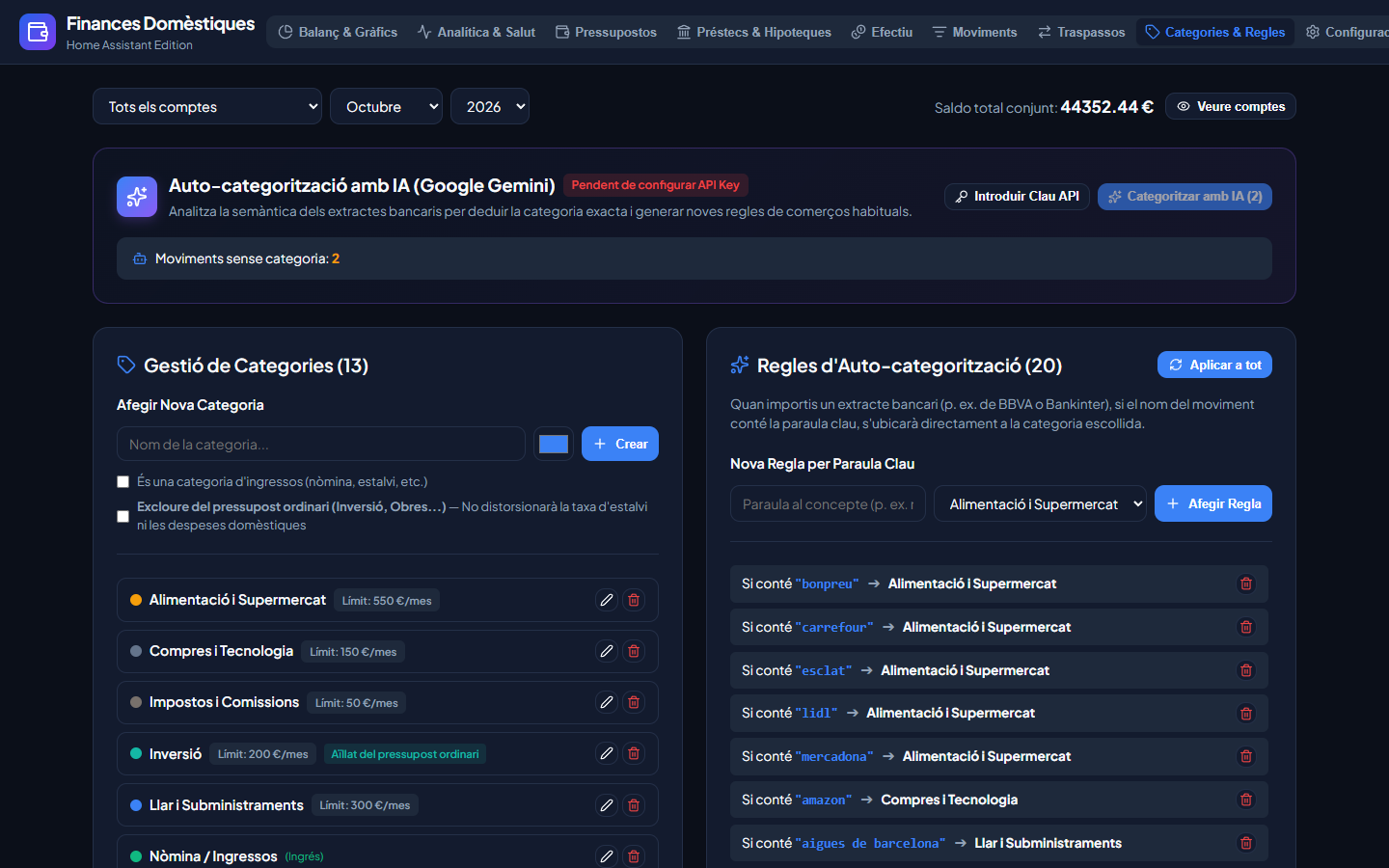Delete the mercadona rule
The width and height of the screenshot is (1389, 868).
pyautogui.click(x=1246, y=756)
